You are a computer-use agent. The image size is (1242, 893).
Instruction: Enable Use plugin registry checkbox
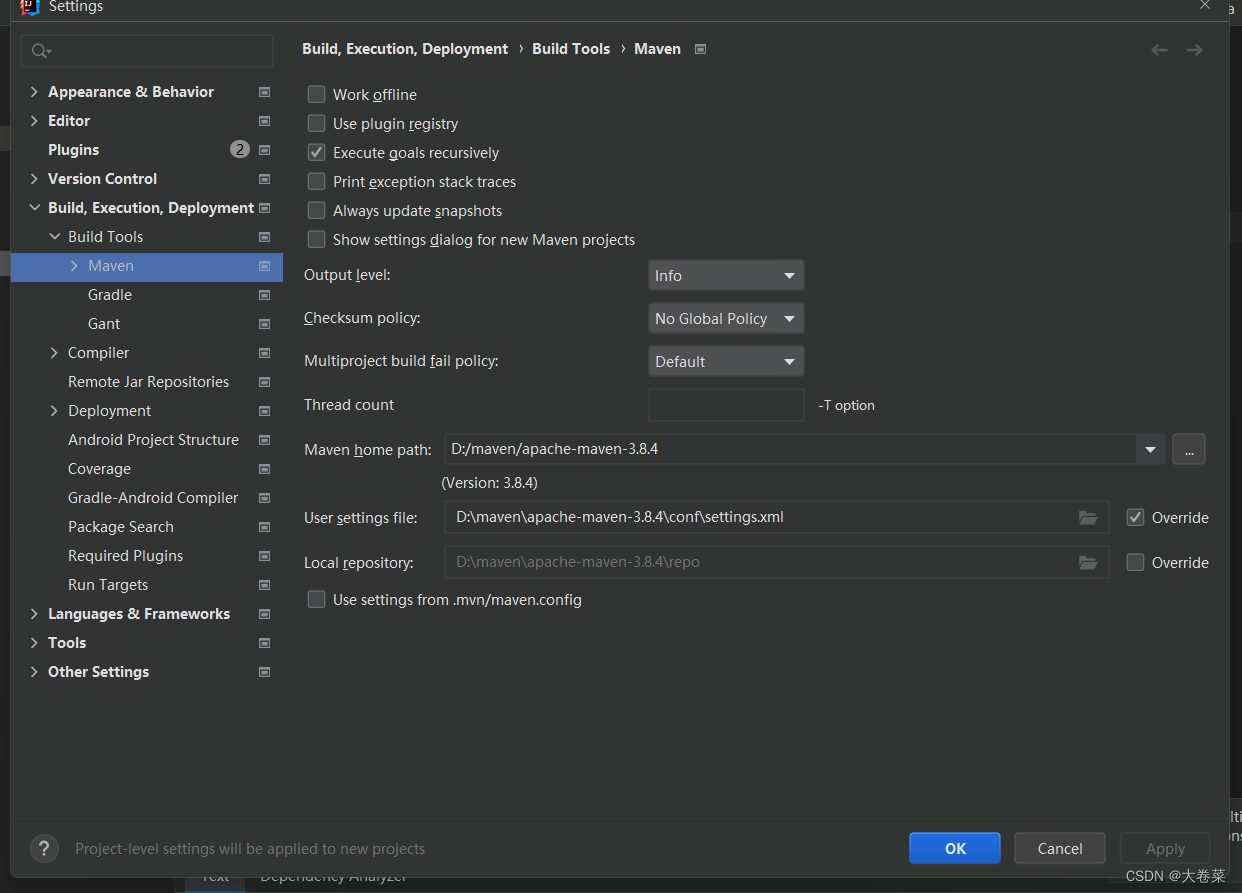(316, 123)
